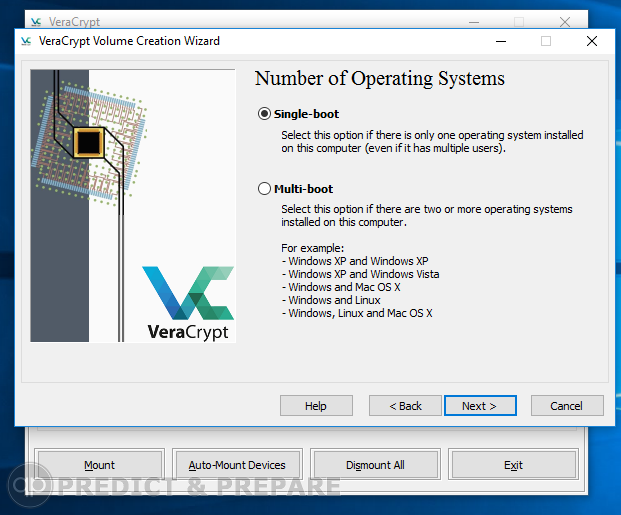Go back with the < Back button
This screenshot has width=621, height=515.
click(x=405, y=406)
